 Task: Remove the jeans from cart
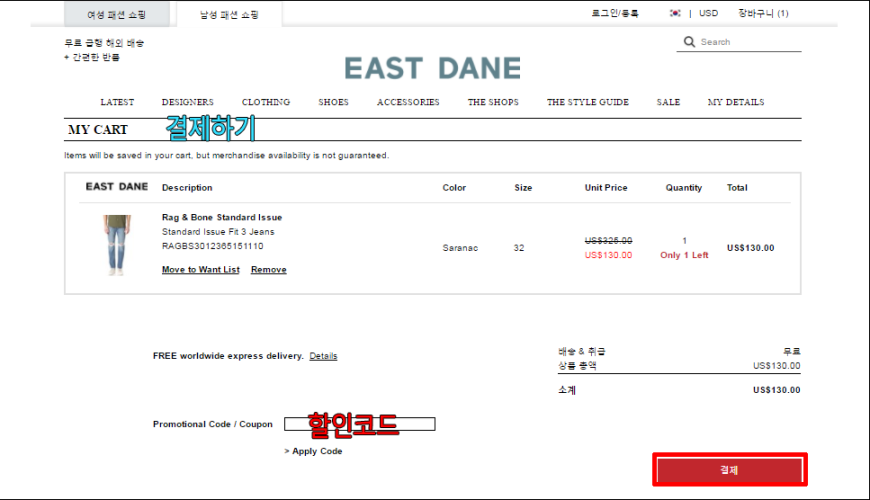click(x=269, y=270)
